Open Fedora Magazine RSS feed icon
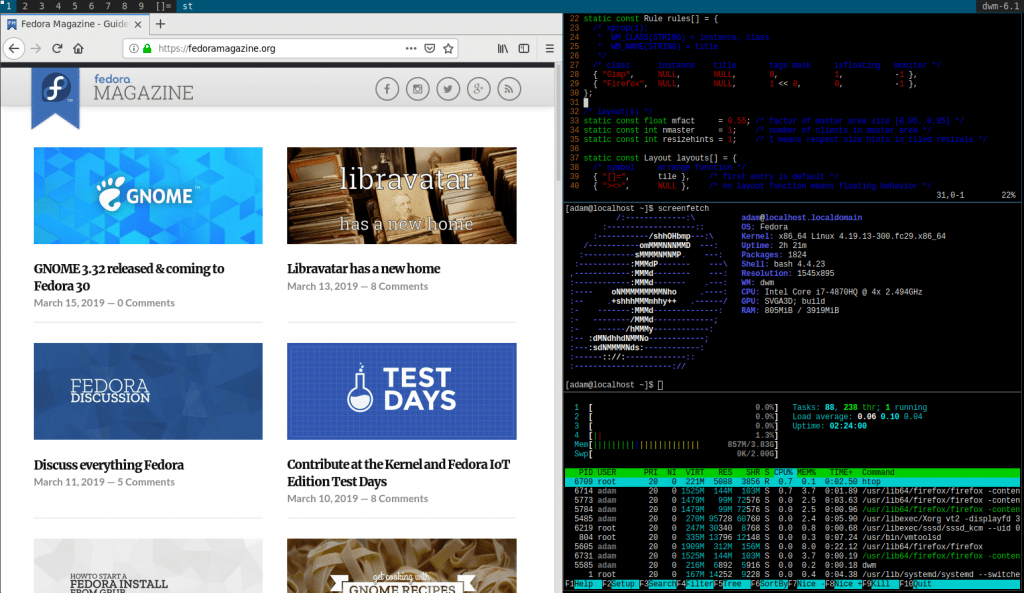The height and width of the screenshot is (593, 1024). (x=510, y=91)
